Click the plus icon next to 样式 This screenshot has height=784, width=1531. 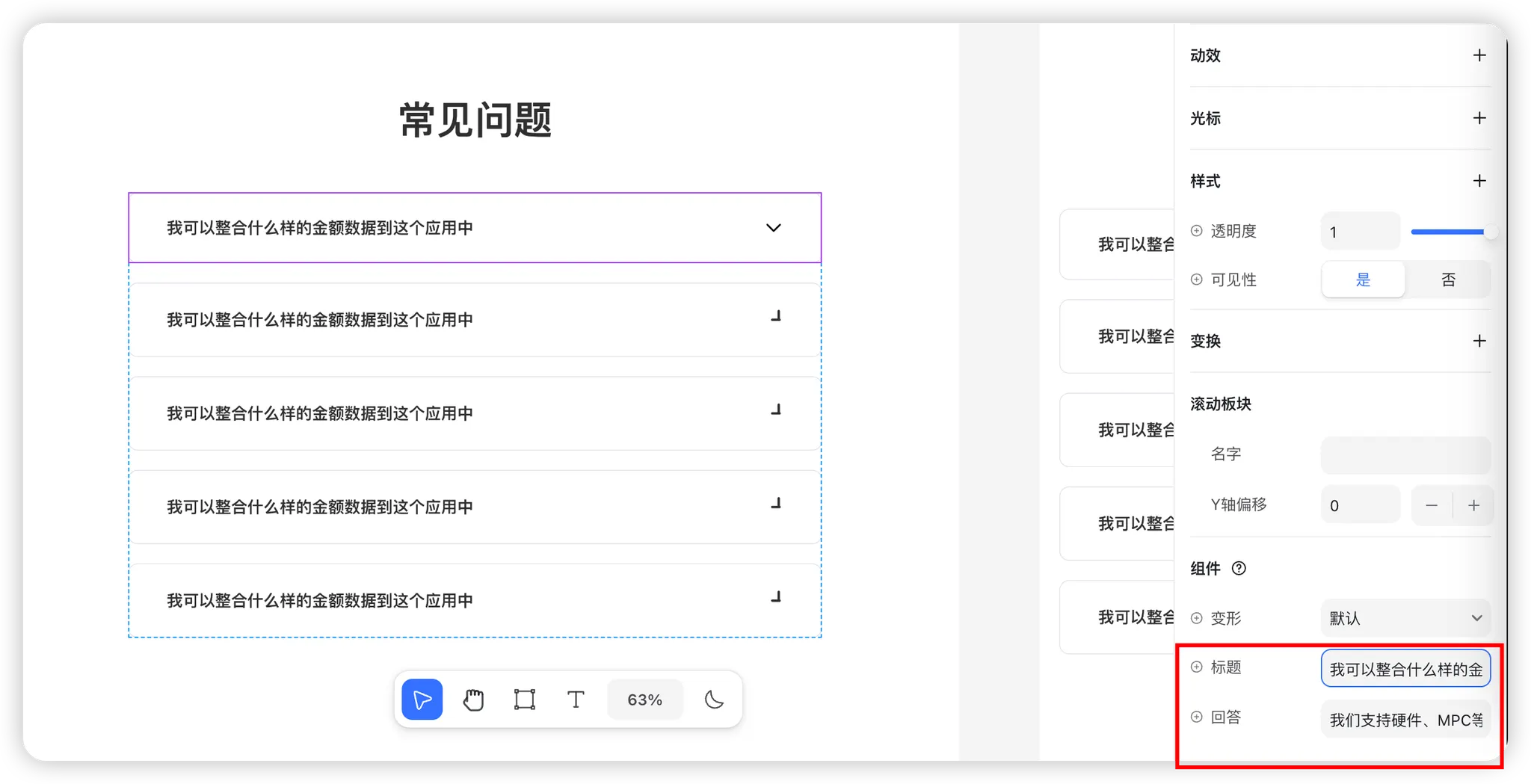pos(1479,181)
